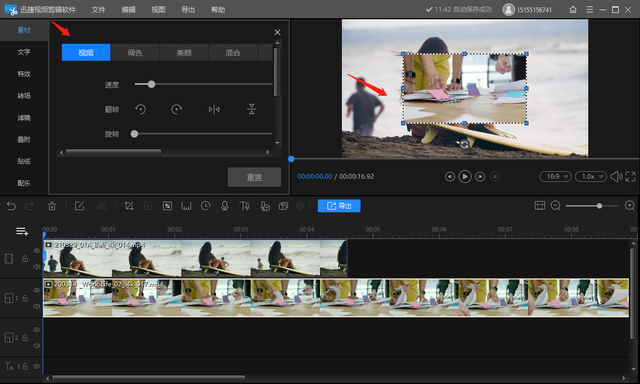640x384 pixels.
Task: Delete the selected clip with the trash icon
Action: coord(52,206)
